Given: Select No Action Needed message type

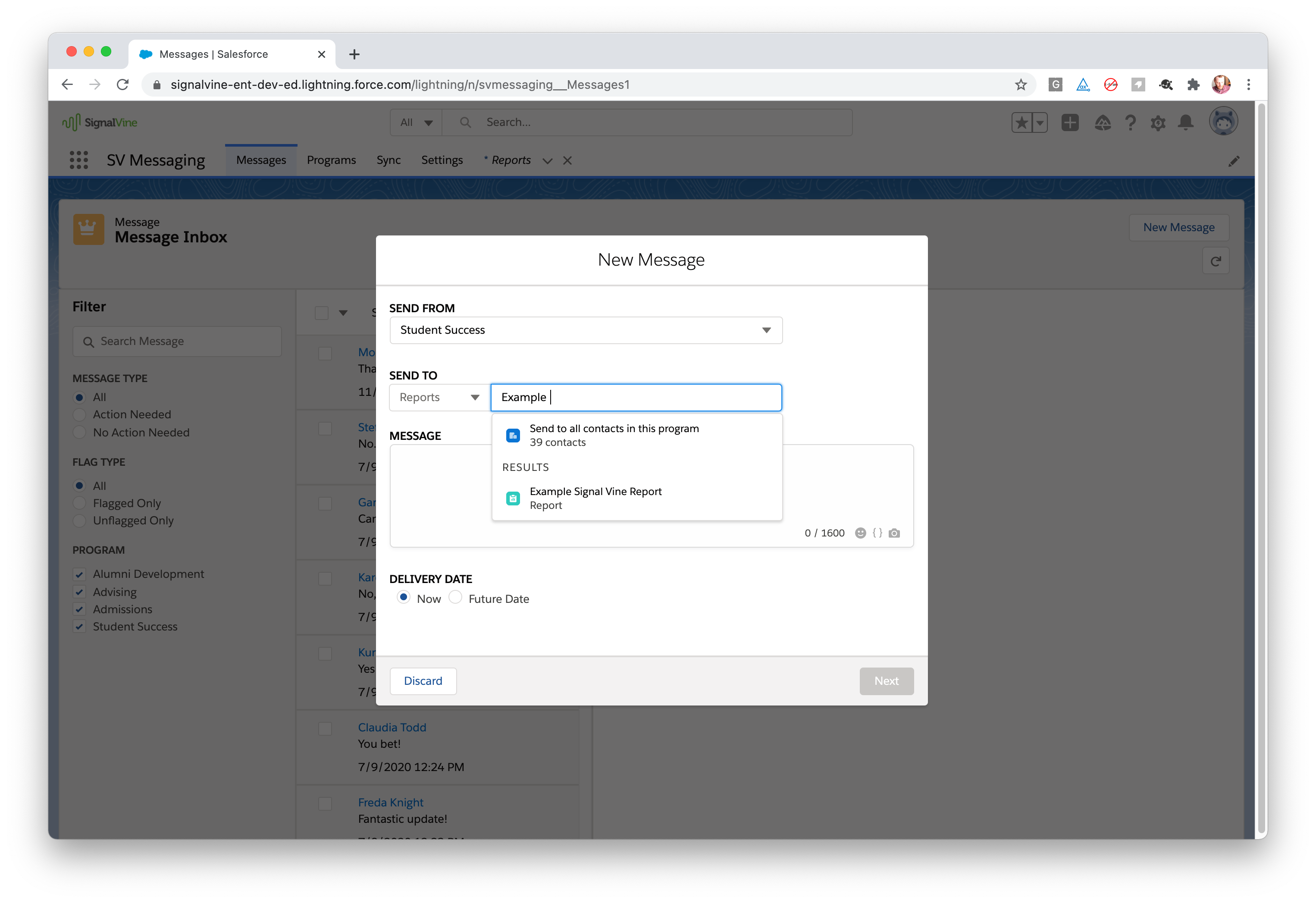Looking at the screenshot, I should [x=80, y=433].
